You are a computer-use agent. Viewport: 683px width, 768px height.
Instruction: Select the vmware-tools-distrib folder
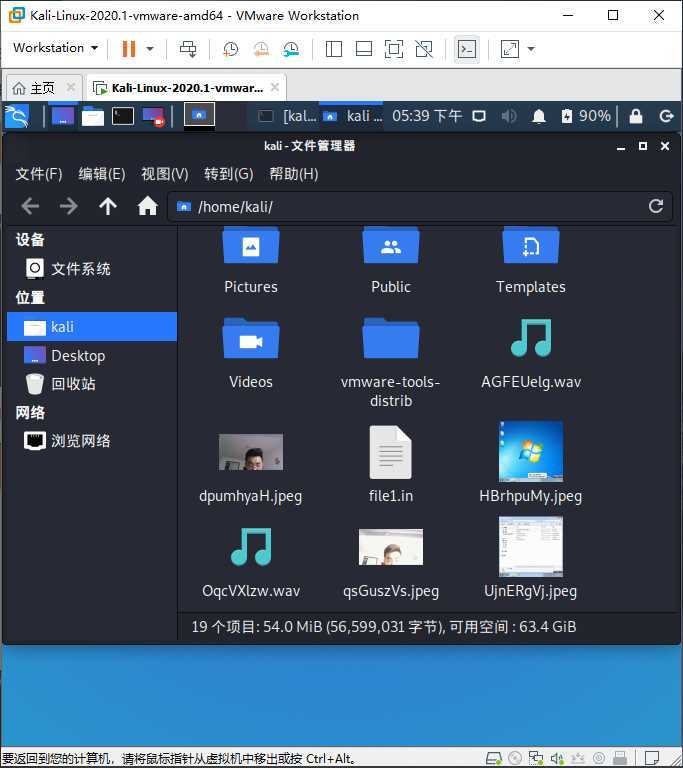point(390,363)
